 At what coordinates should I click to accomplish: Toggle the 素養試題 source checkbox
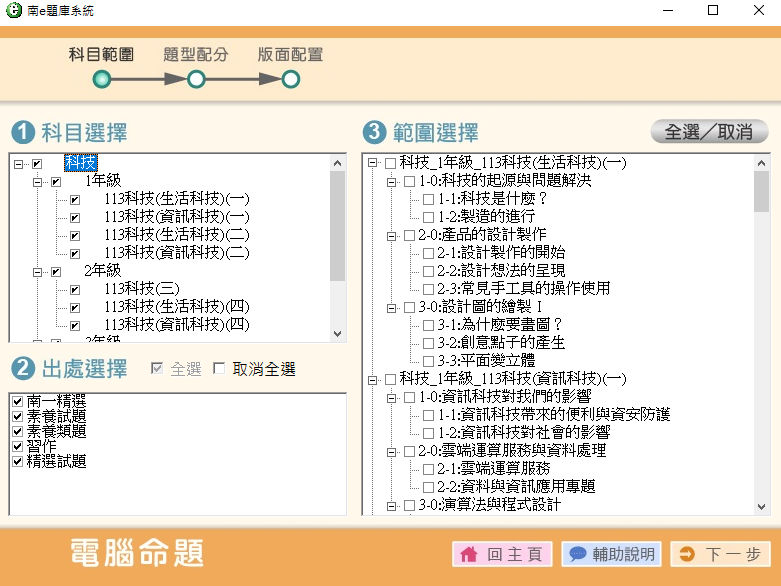click(17, 416)
